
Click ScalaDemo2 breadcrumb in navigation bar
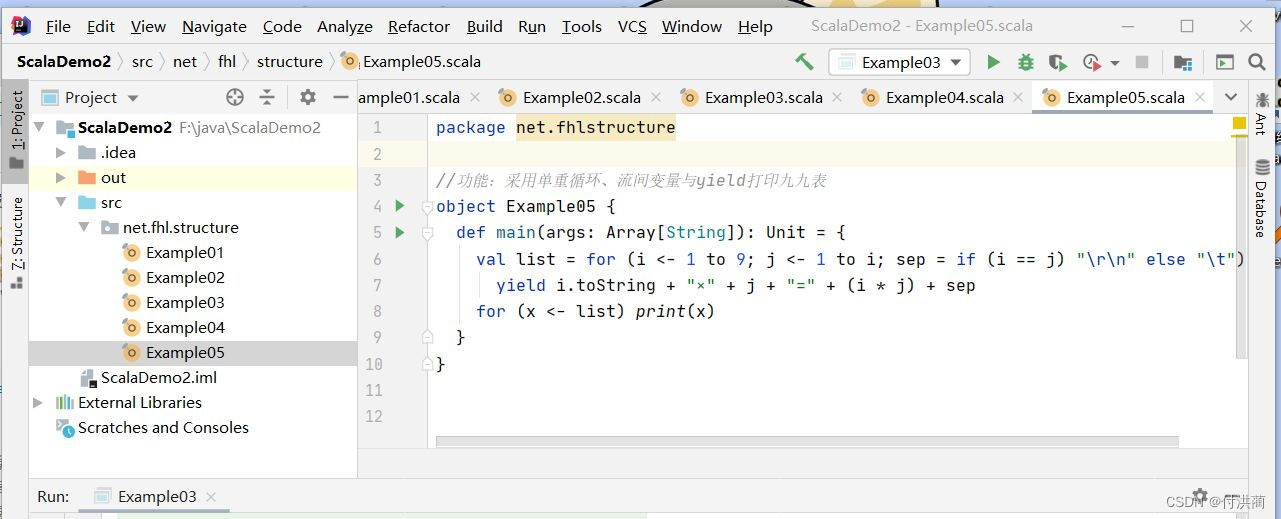tap(63, 61)
